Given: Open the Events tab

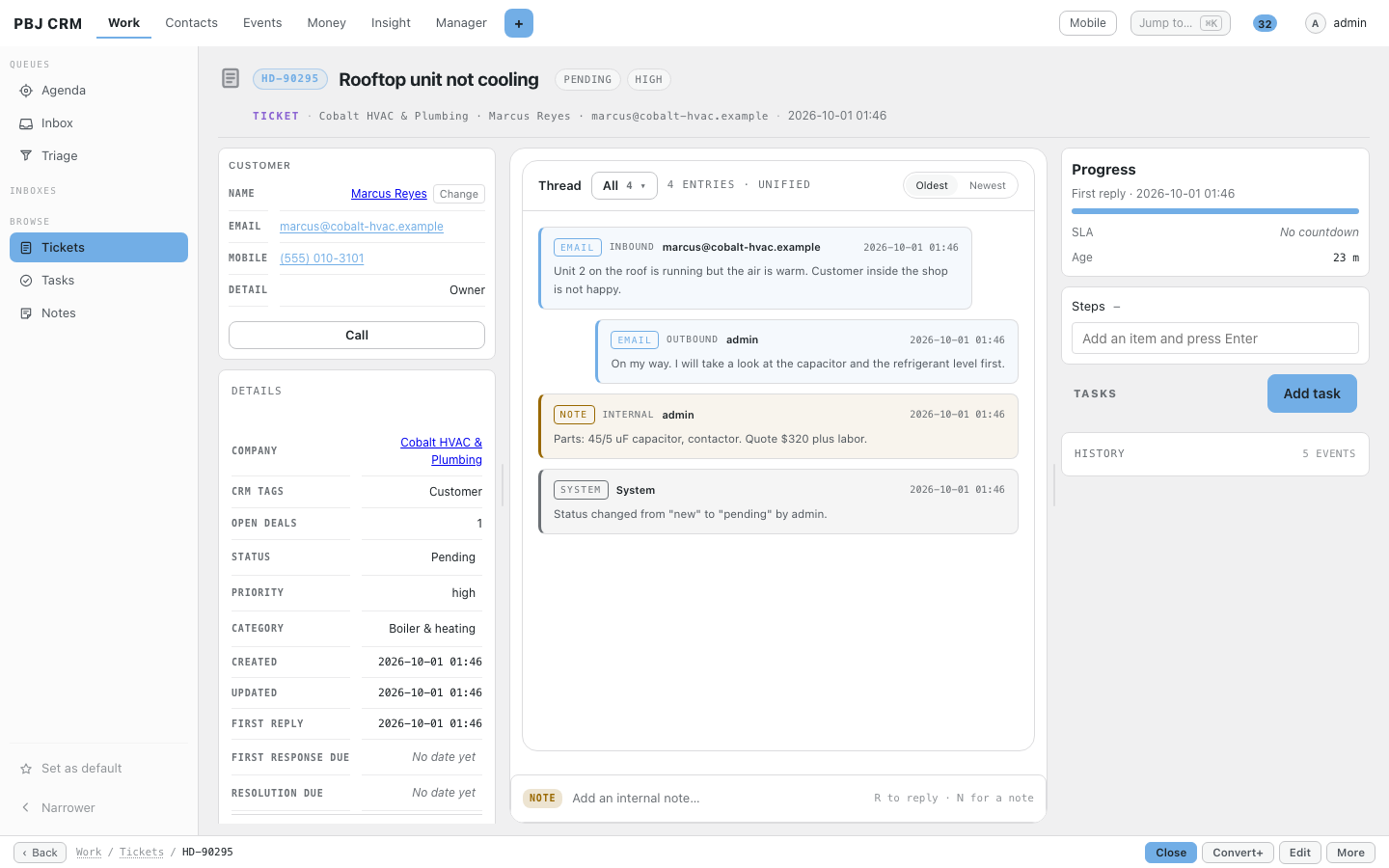Looking at the screenshot, I should point(262,23).
